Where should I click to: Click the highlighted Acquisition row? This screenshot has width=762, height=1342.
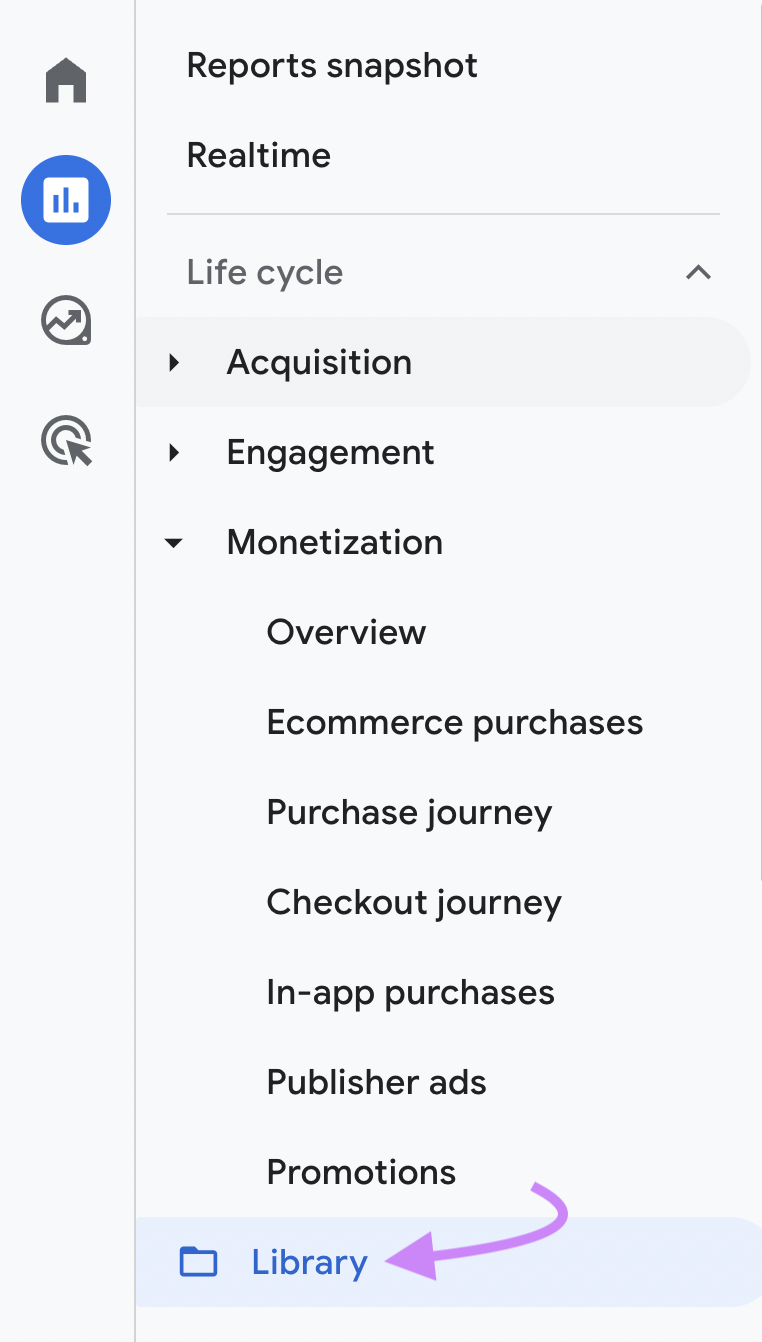(319, 362)
